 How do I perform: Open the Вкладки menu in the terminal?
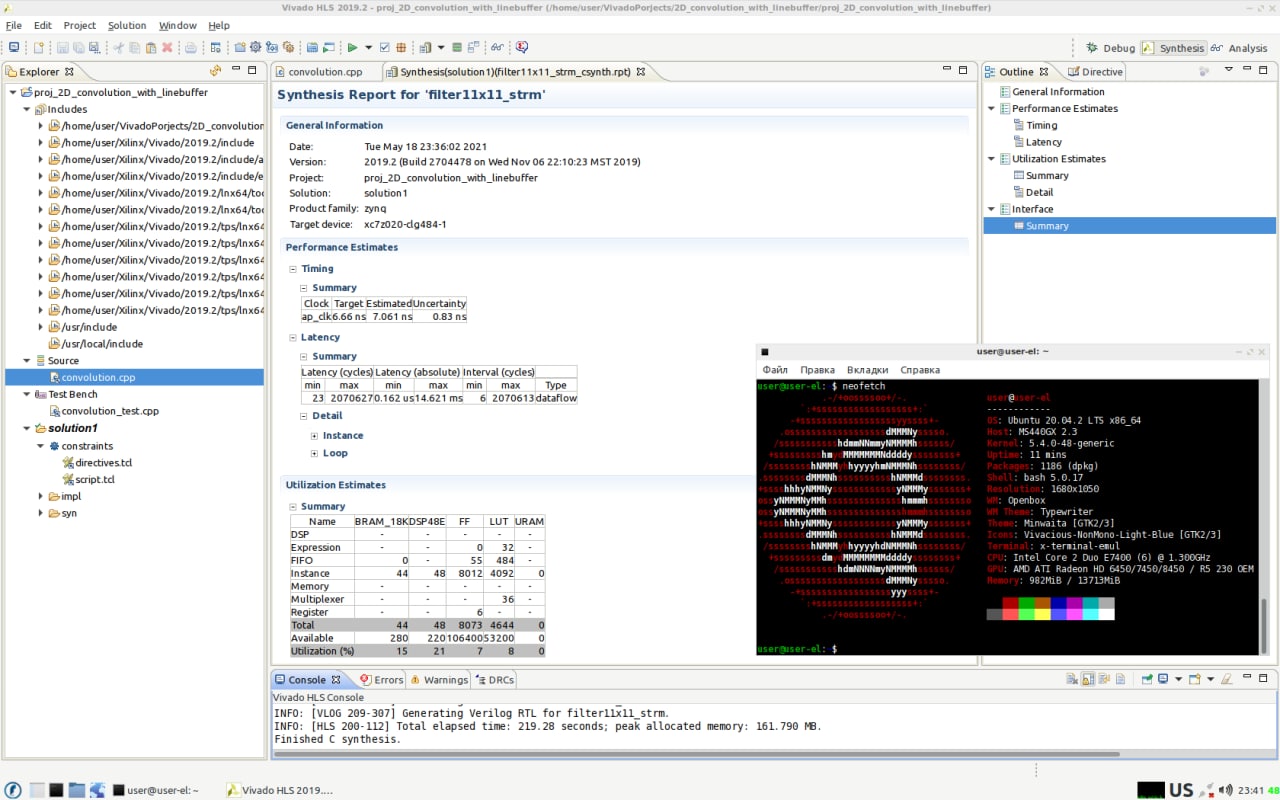pyautogui.click(x=867, y=370)
